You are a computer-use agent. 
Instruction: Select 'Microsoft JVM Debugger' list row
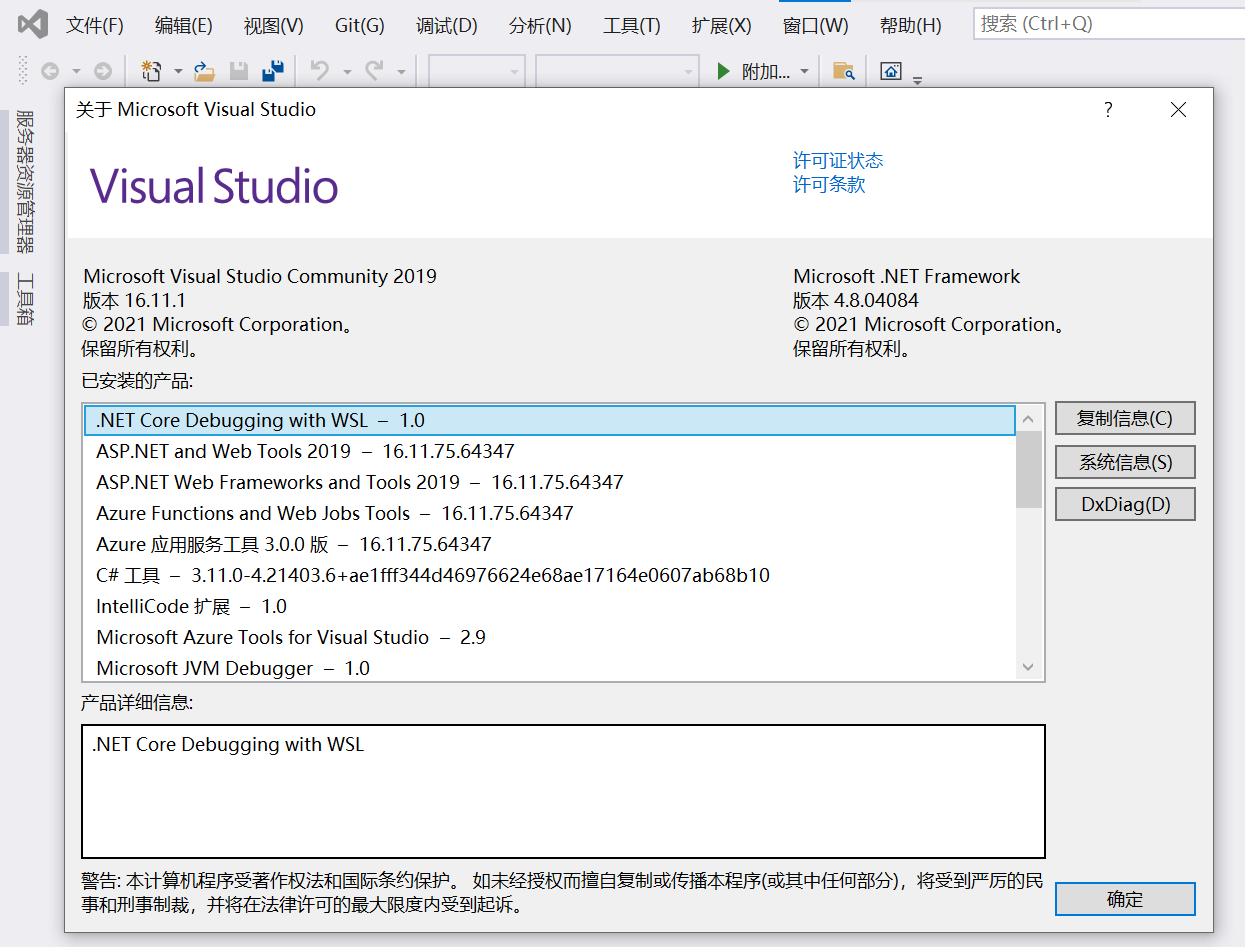(549, 667)
